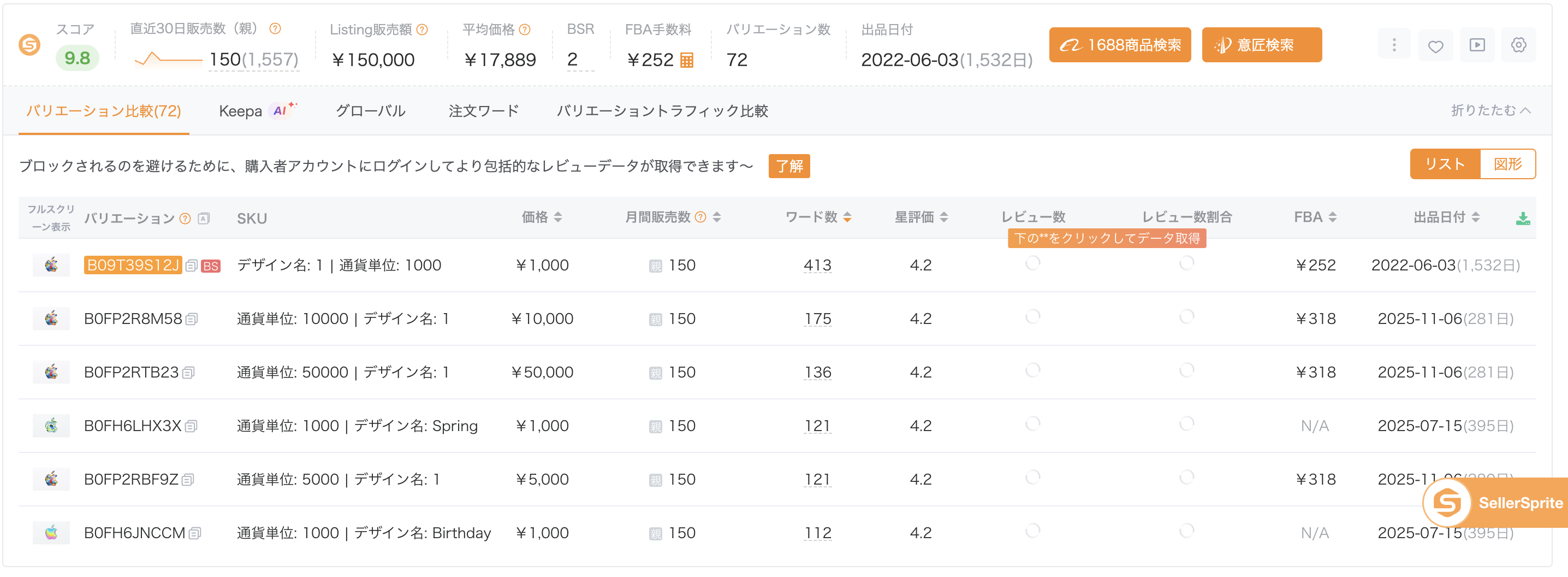Open the help tooltip for 平均価格
Image resolution: width=1568 pixels, height=577 pixels.
525,30
